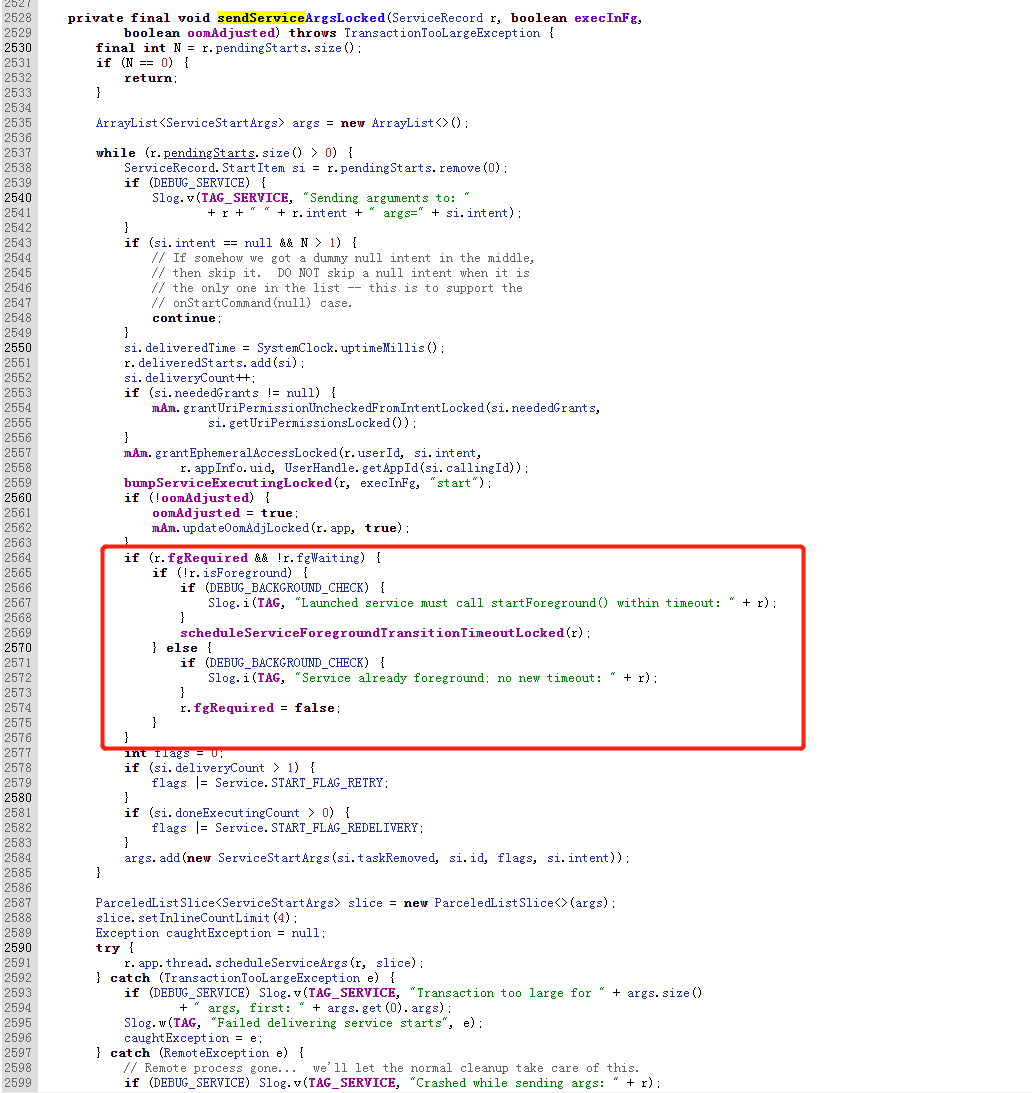Select deliveredStarts on the add(si) line
Screen dimensions: 1032x1093
pyautogui.click(x=190, y=363)
